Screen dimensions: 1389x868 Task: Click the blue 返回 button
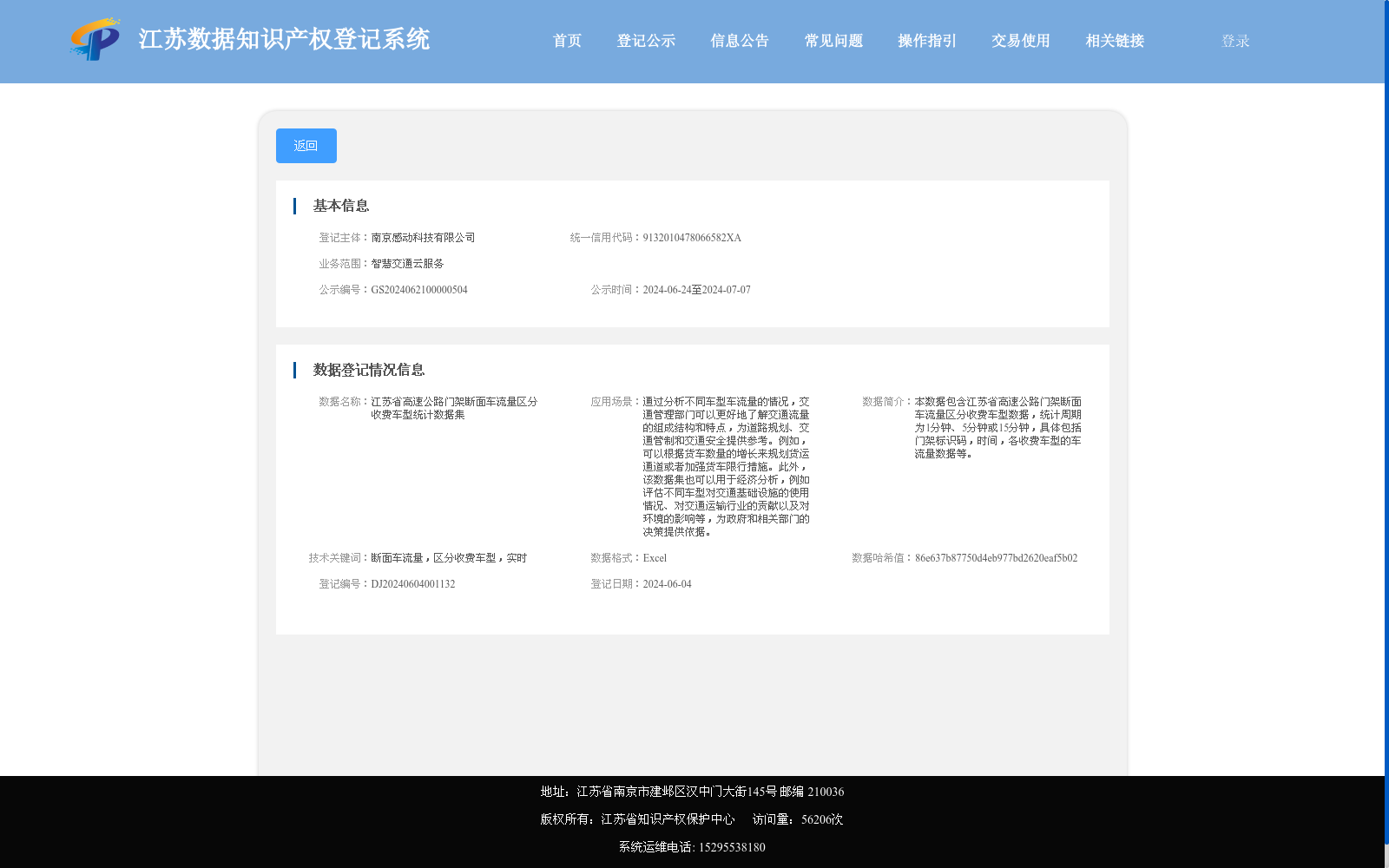pos(306,146)
